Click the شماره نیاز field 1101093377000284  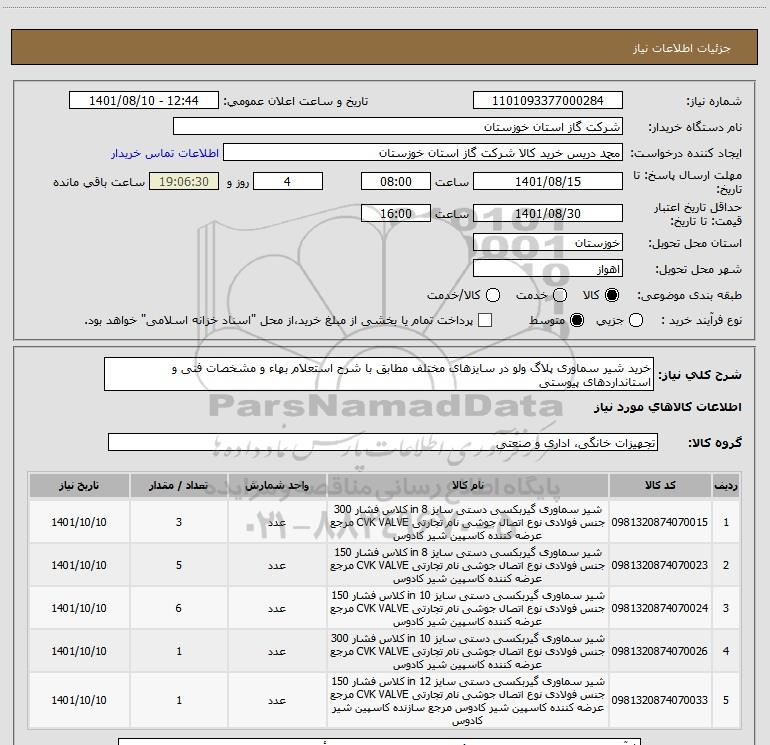(548, 100)
